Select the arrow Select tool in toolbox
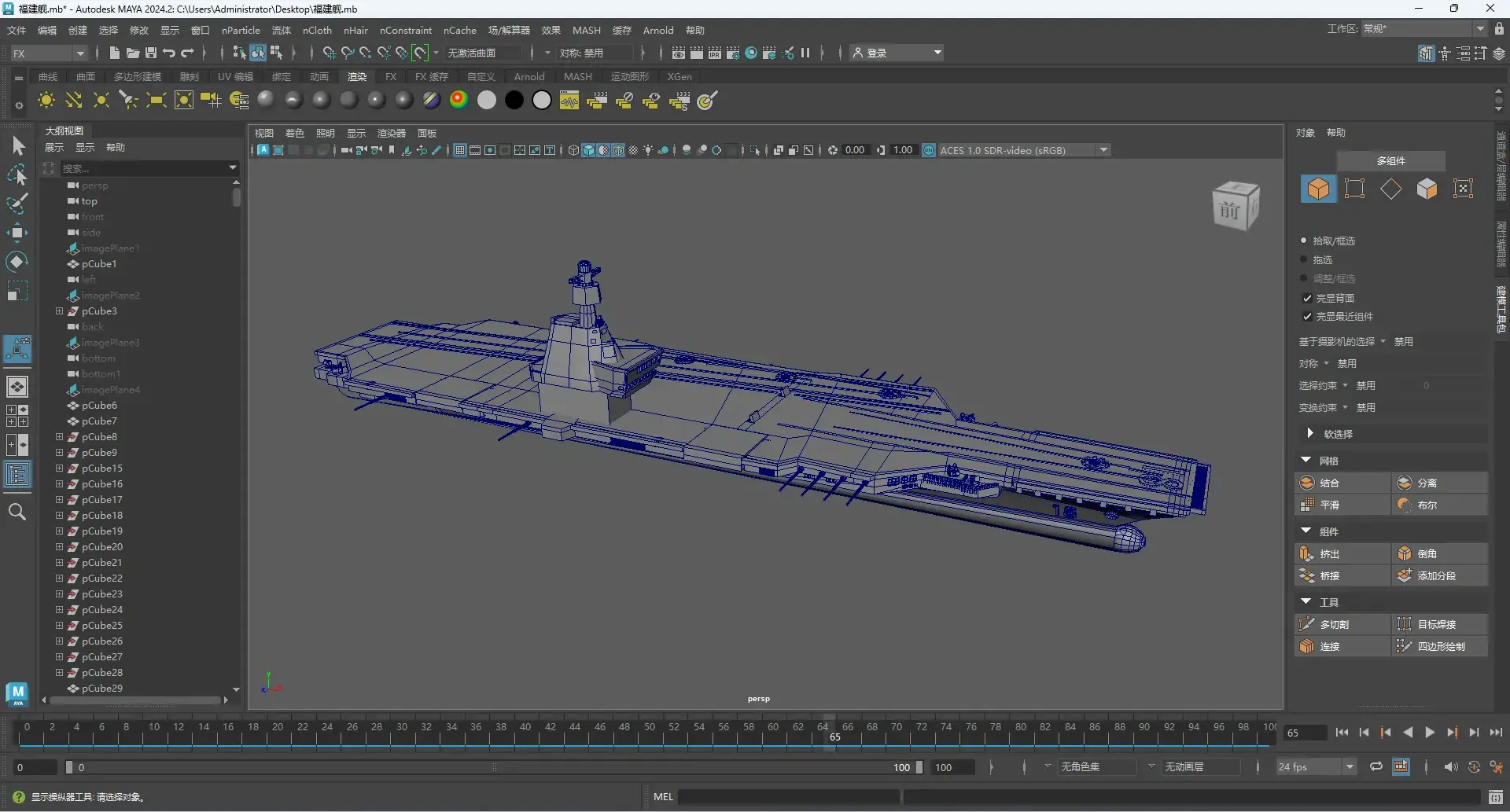The image size is (1510, 812). coord(18,146)
